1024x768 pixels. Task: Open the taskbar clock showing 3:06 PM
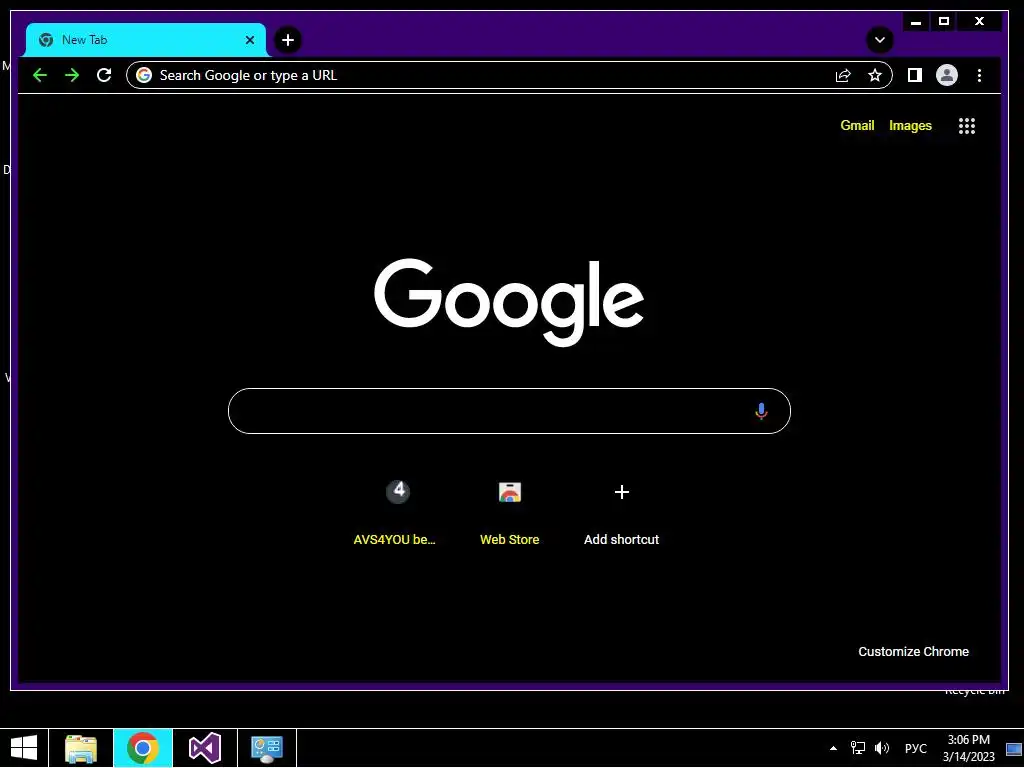click(968, 748)
